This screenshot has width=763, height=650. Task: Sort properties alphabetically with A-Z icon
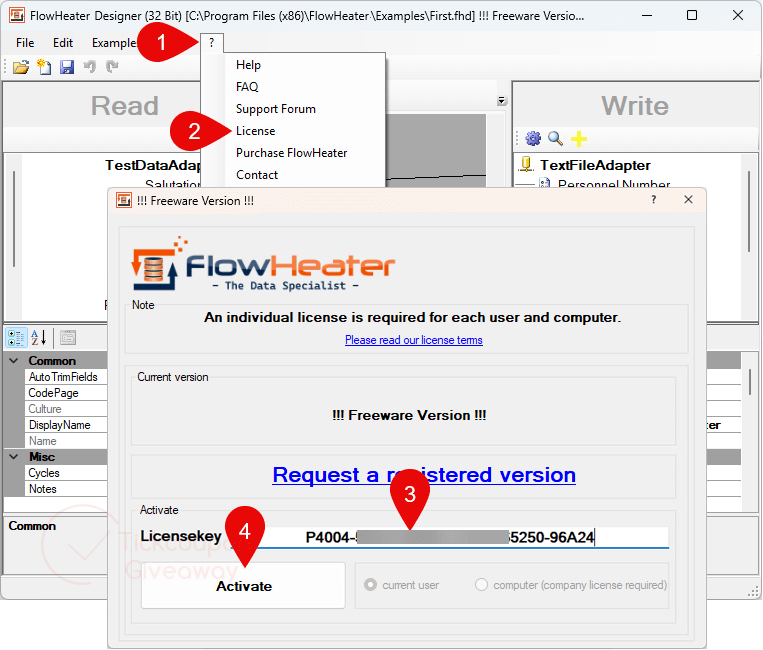(x=38, y=337)
